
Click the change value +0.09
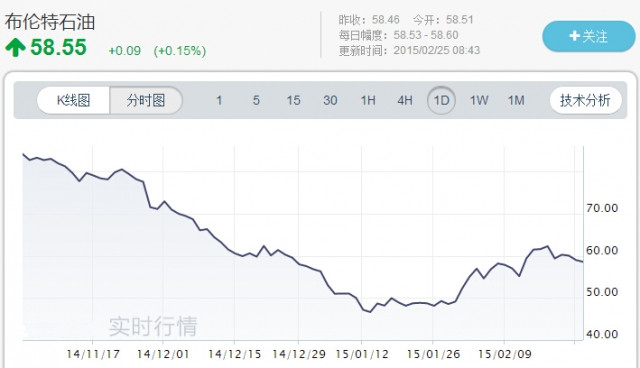point(124,51)
